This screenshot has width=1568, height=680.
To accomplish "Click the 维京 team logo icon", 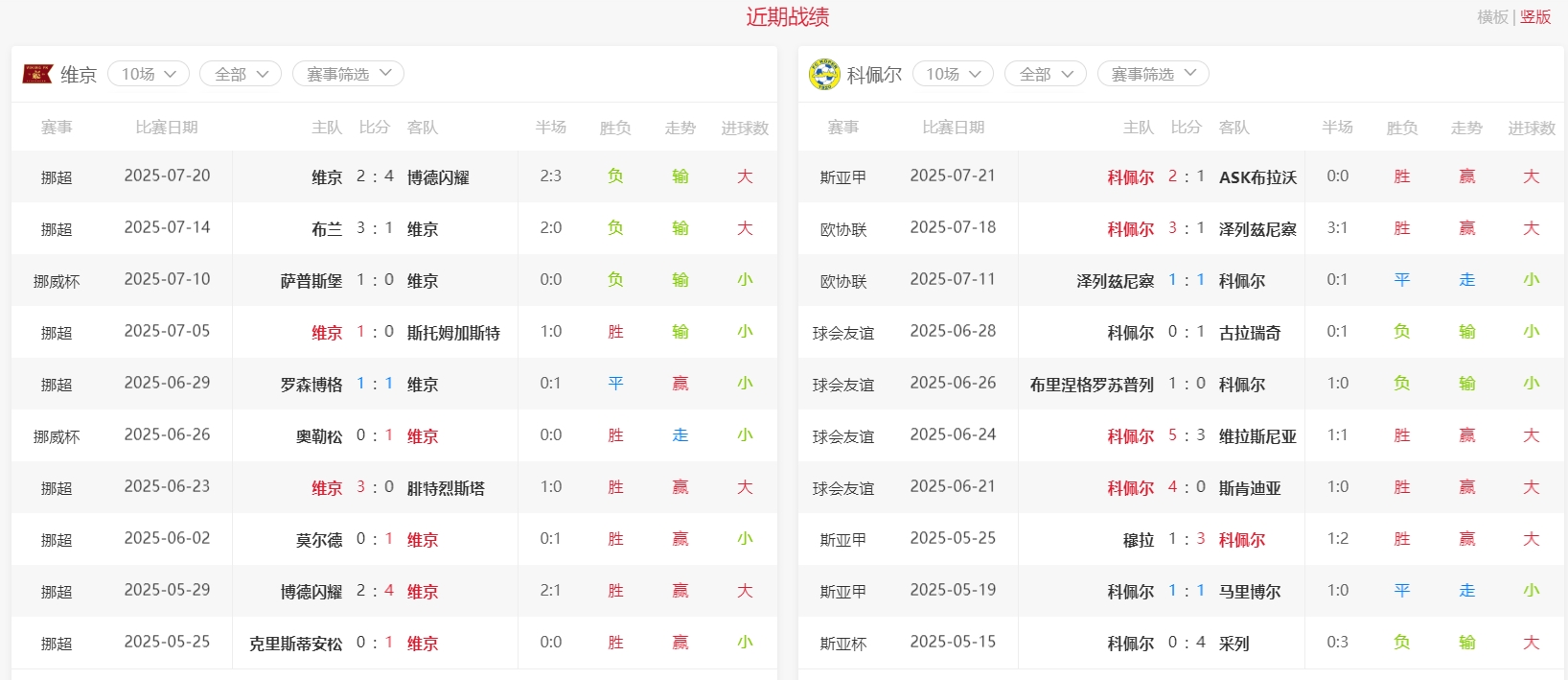I will click(x=37, y=74).
